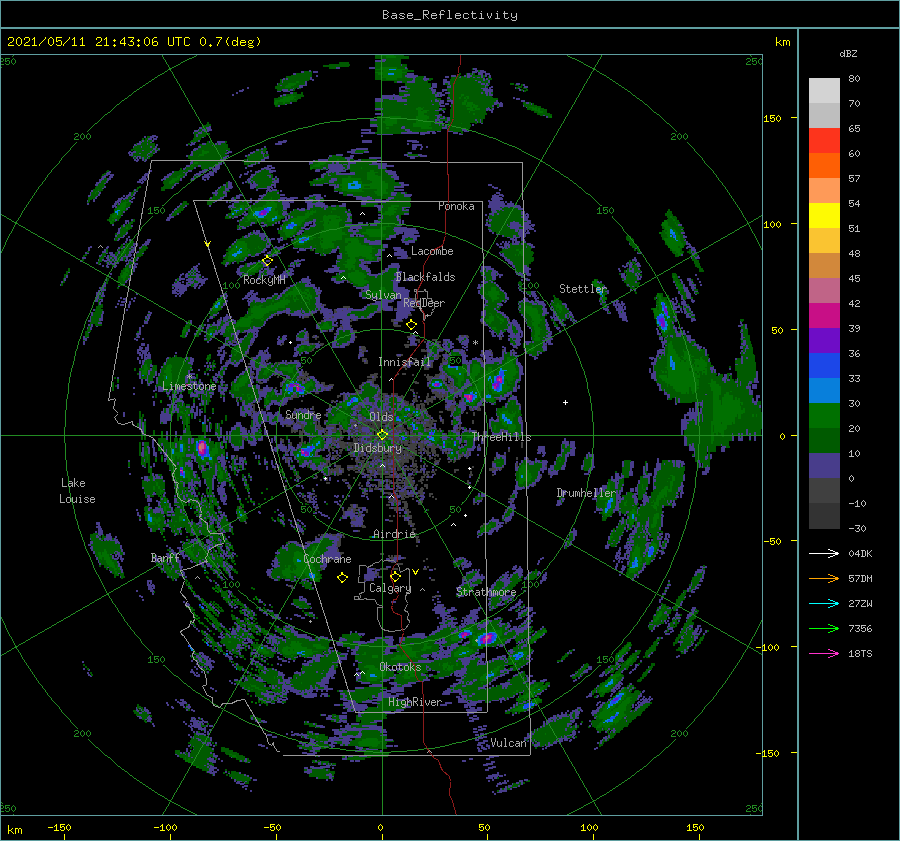
Task: Click the Ponoka city label
Action: (x=456, y=206)
